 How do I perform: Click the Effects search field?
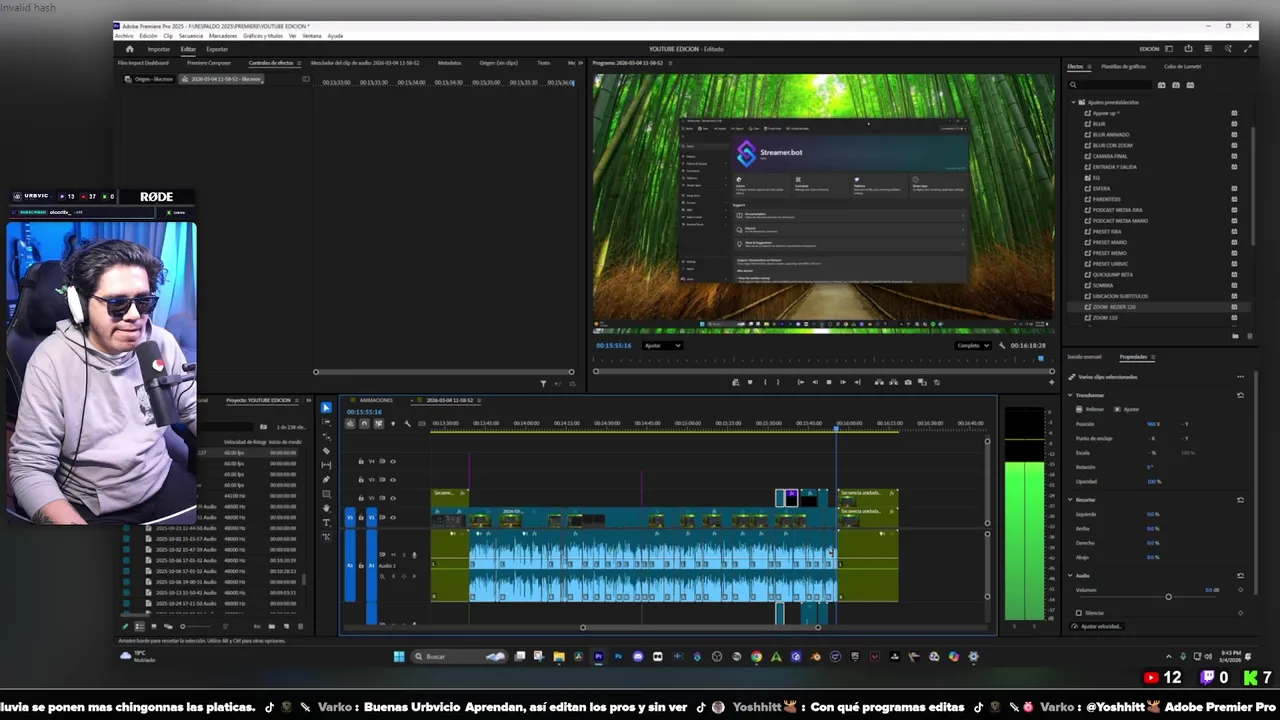click(x=1112, y=85)
